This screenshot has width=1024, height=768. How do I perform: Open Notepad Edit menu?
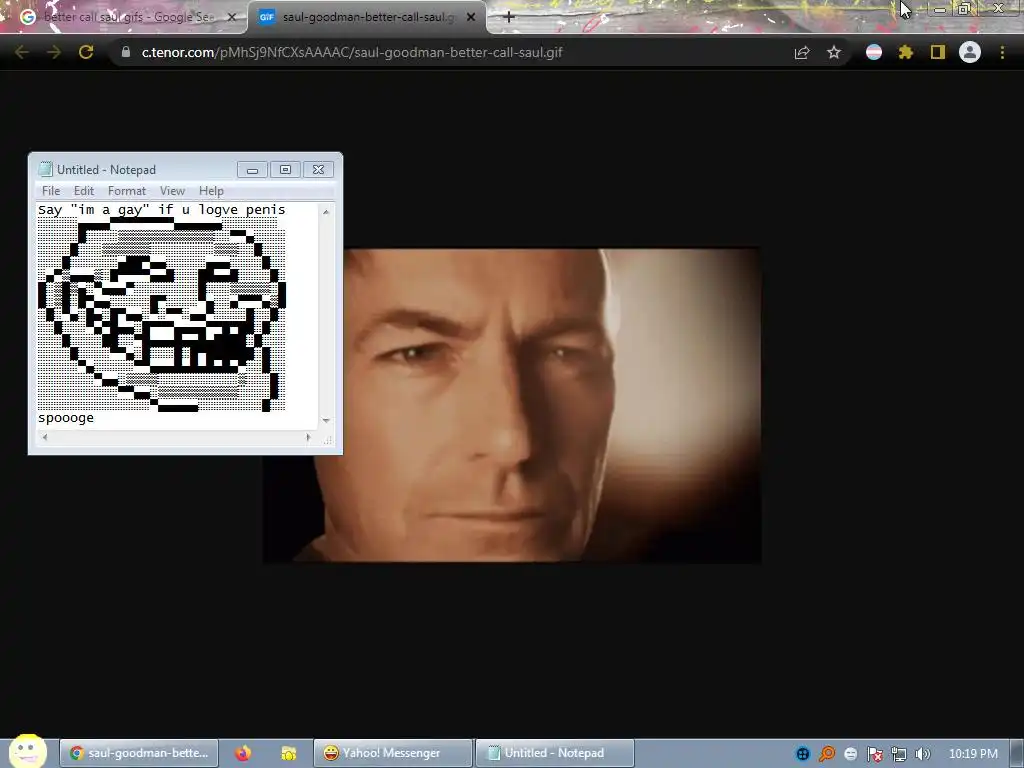click(84, 191)
